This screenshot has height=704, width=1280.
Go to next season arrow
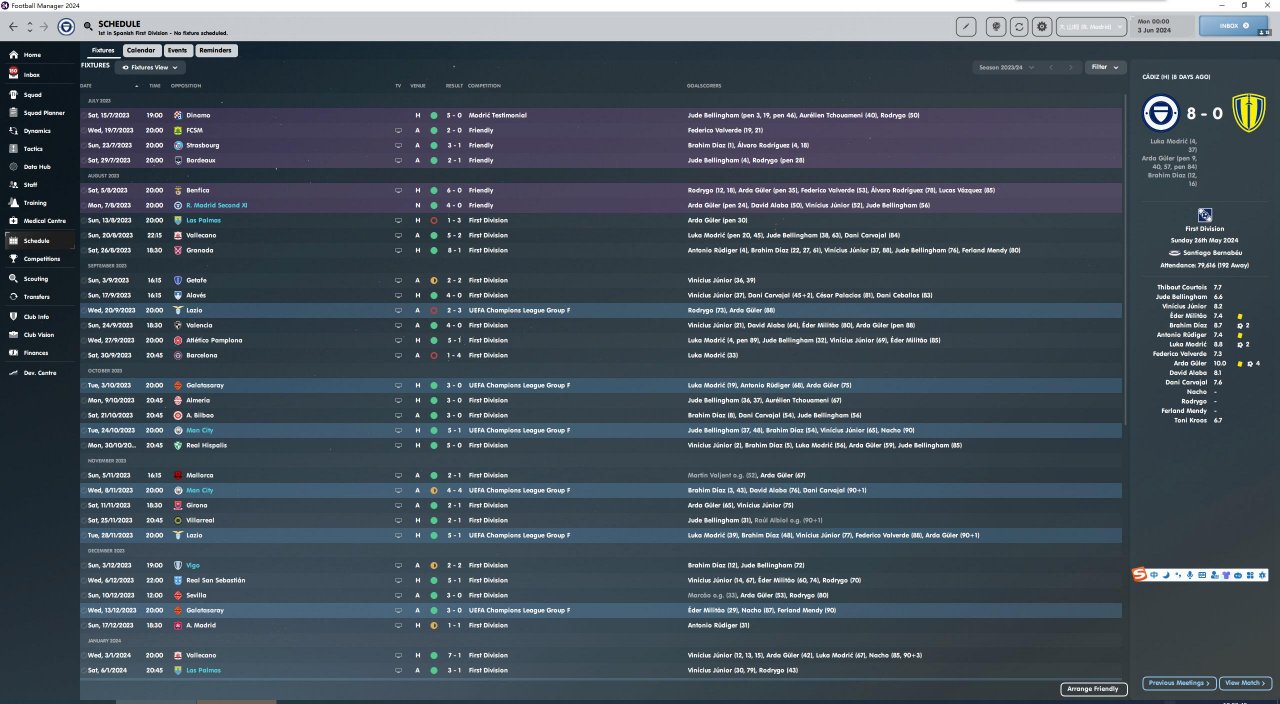click(x=1071, y=67)
